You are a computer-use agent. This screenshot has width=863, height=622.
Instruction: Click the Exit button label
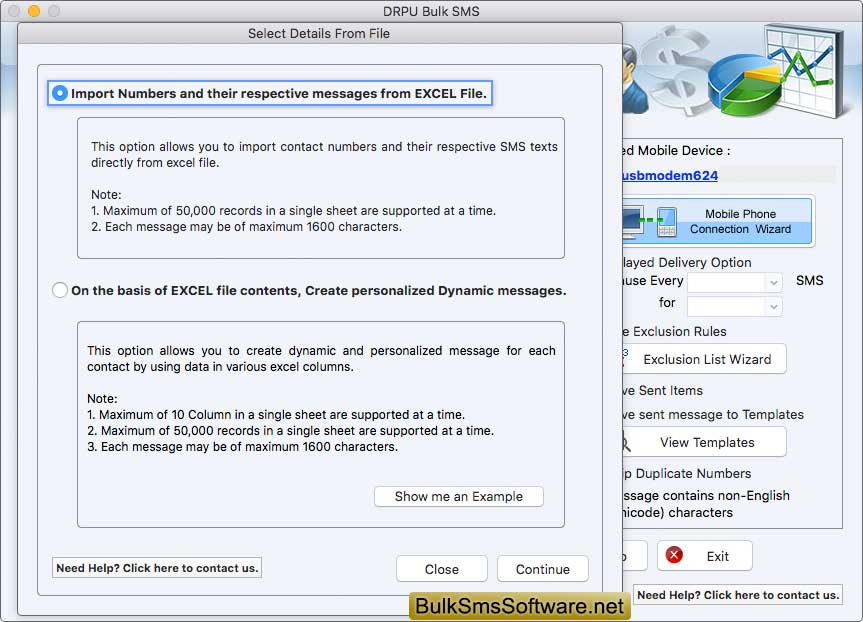pos(717,556)
